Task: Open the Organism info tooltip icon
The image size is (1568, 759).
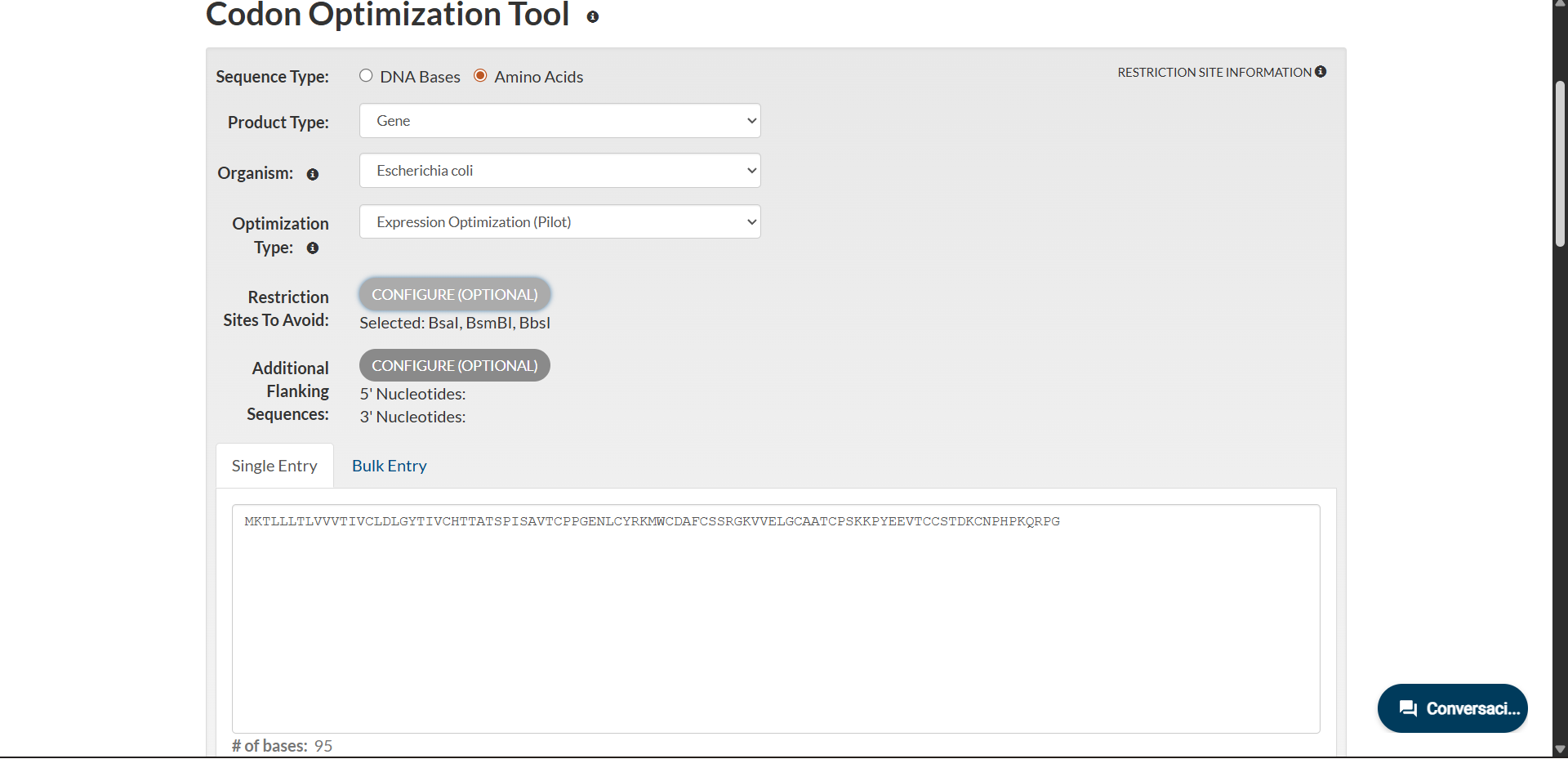Action: click(x=313, y=174)
